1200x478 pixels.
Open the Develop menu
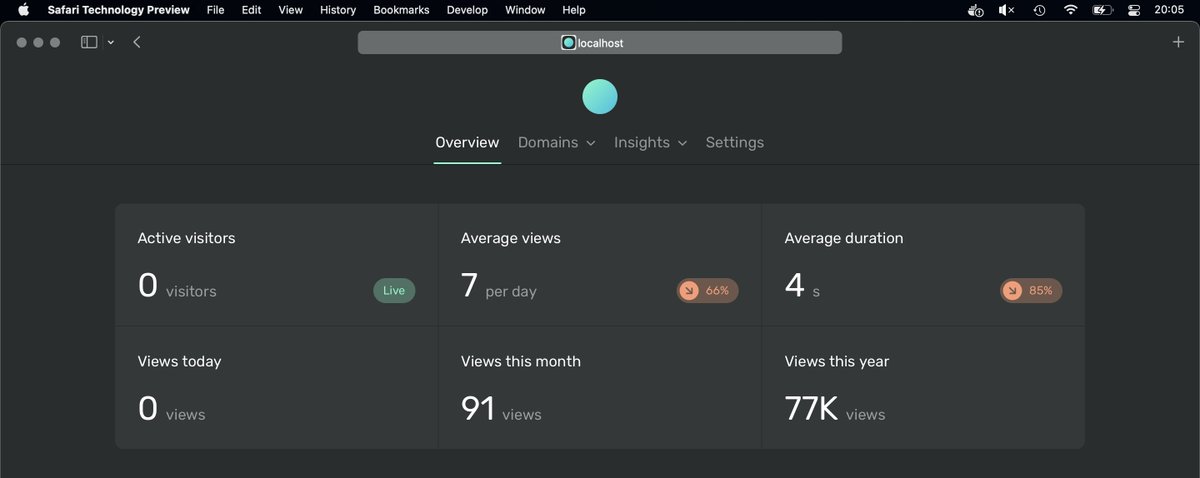467,10
